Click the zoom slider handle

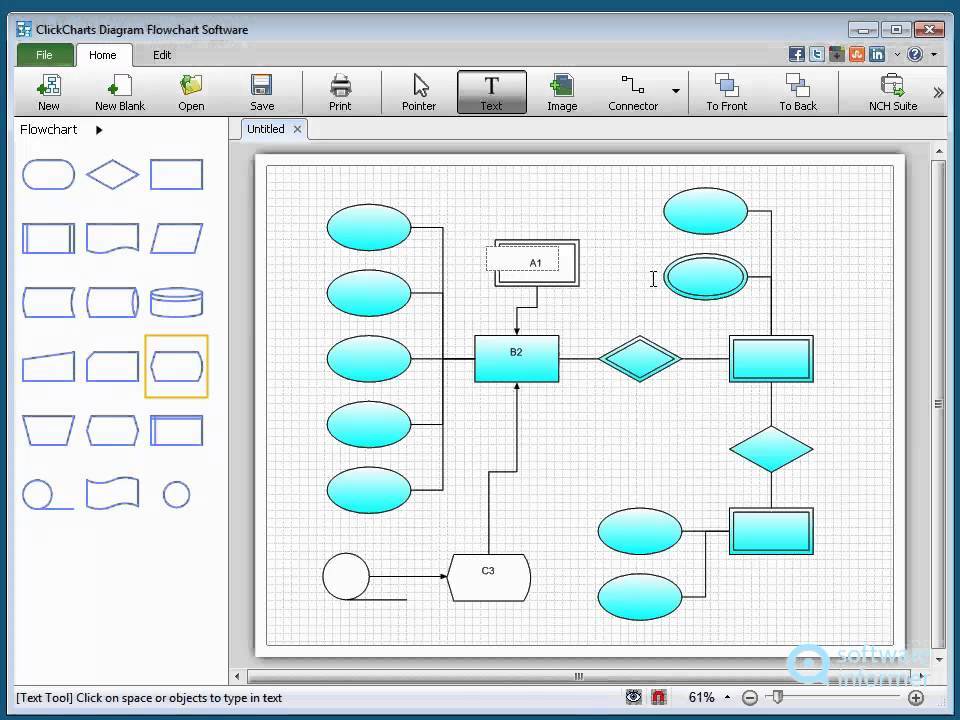point(778,697)
